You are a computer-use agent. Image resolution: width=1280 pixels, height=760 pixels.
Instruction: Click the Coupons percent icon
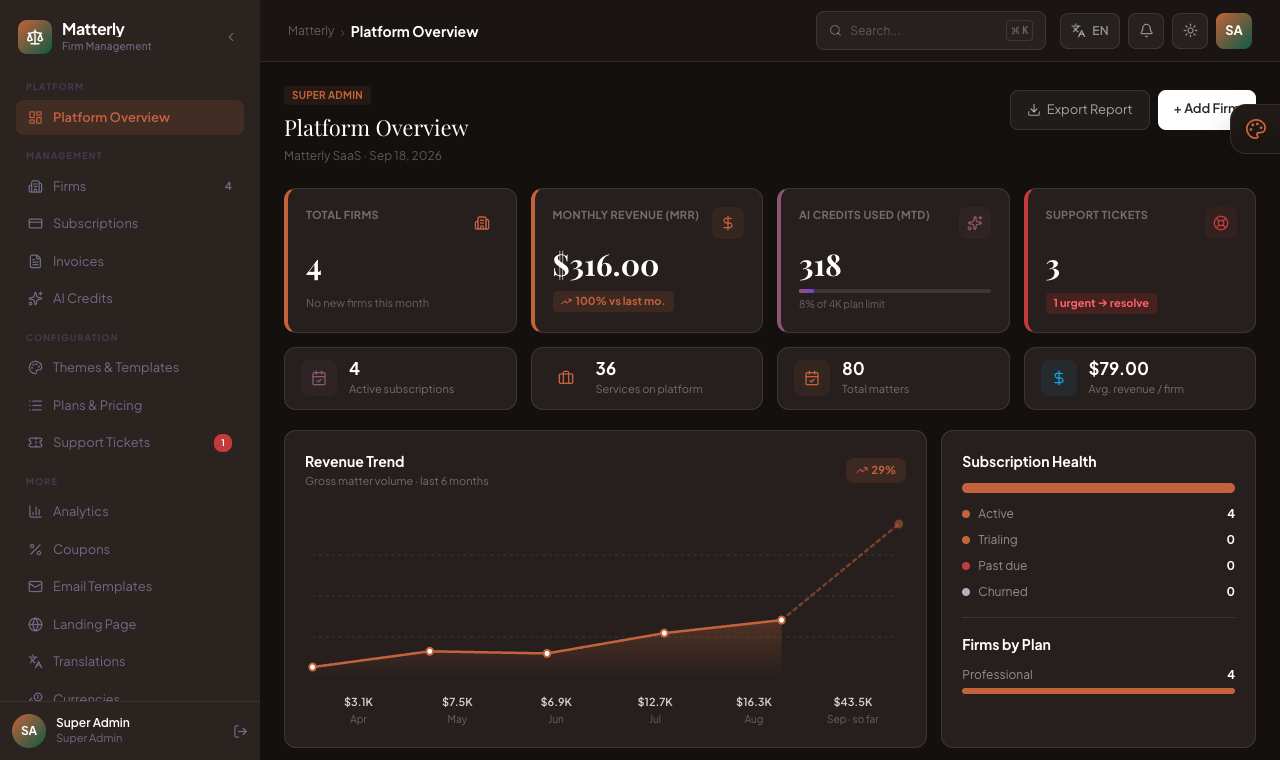click(x=35, y=549)
